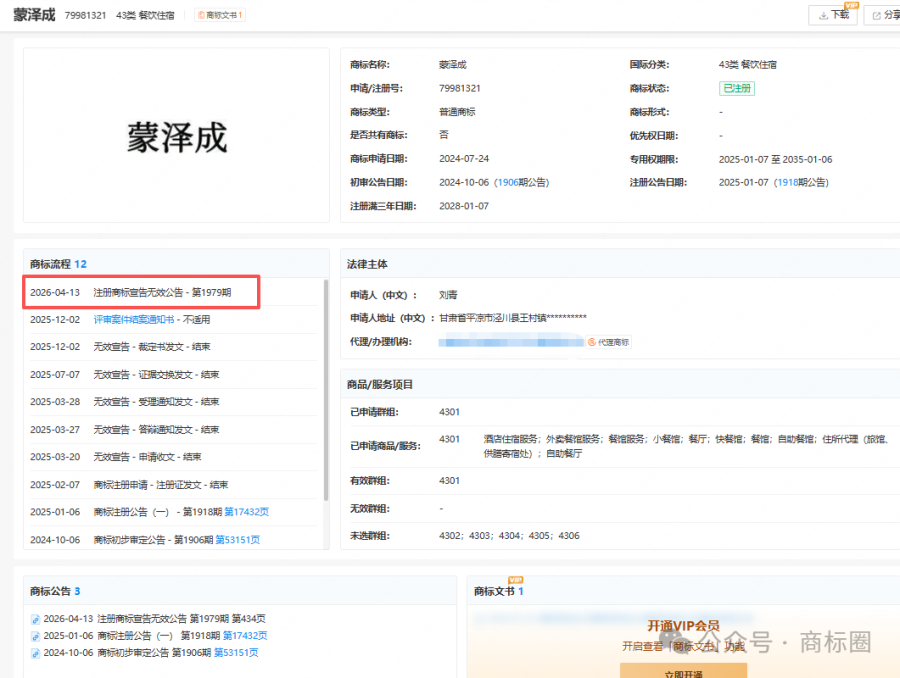Click the VIP badge above 商标文书 heading
Viewport: 900px width, 678px height.
[x=516, y=580]
